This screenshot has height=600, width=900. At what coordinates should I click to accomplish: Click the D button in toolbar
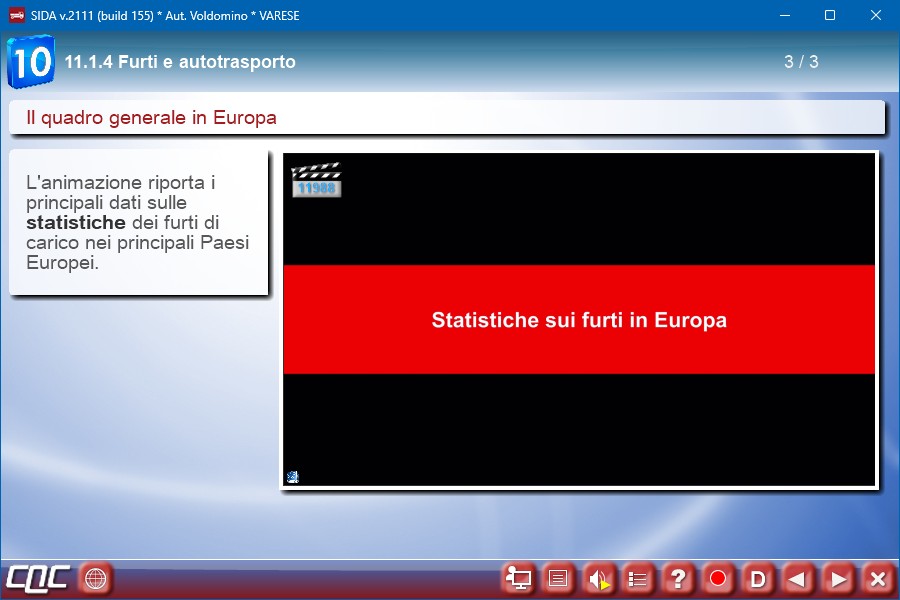tap(758, 578)
